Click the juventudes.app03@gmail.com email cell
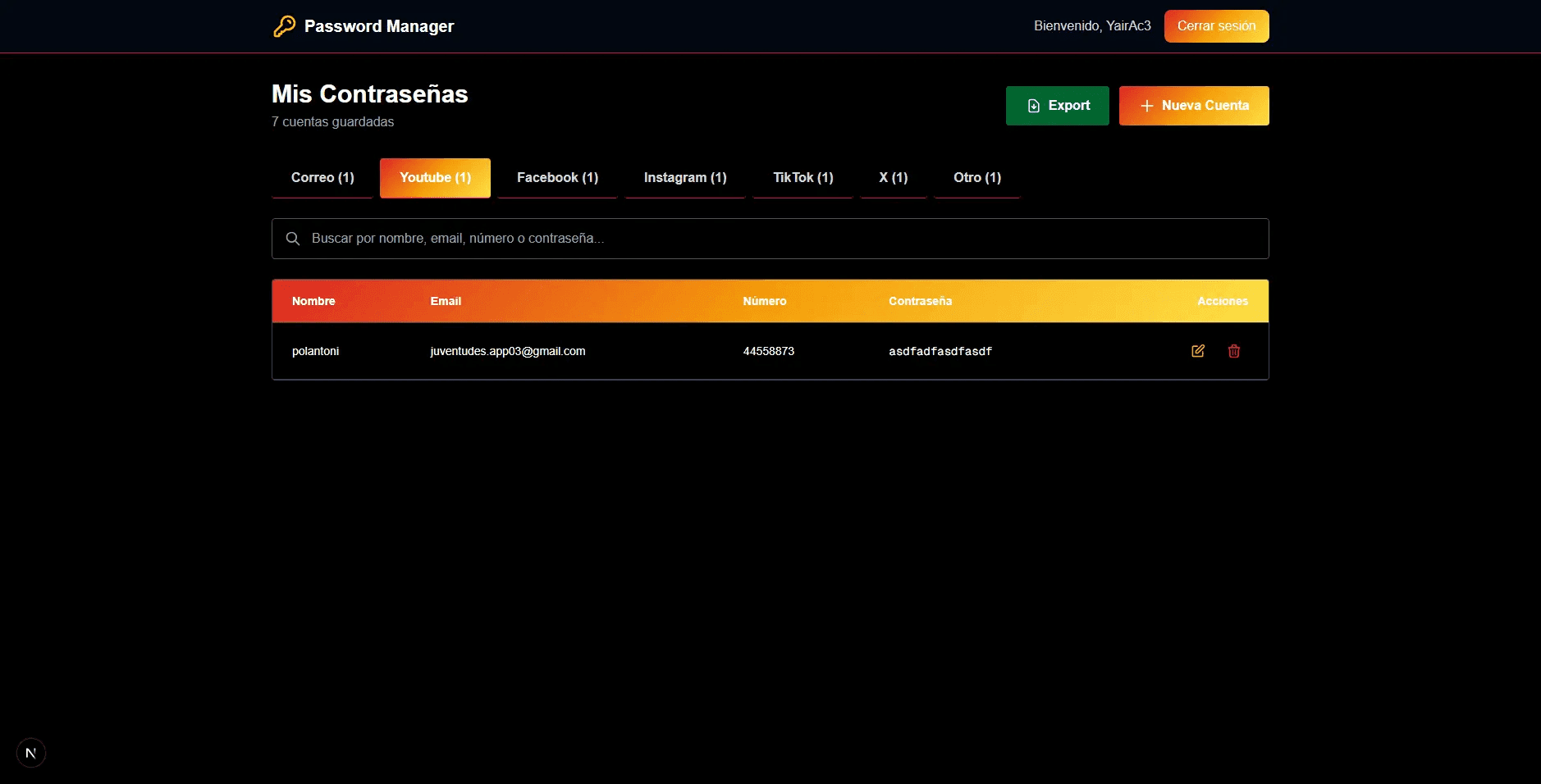Screen dimensions: 1541x784 click(x=507, y=351)
